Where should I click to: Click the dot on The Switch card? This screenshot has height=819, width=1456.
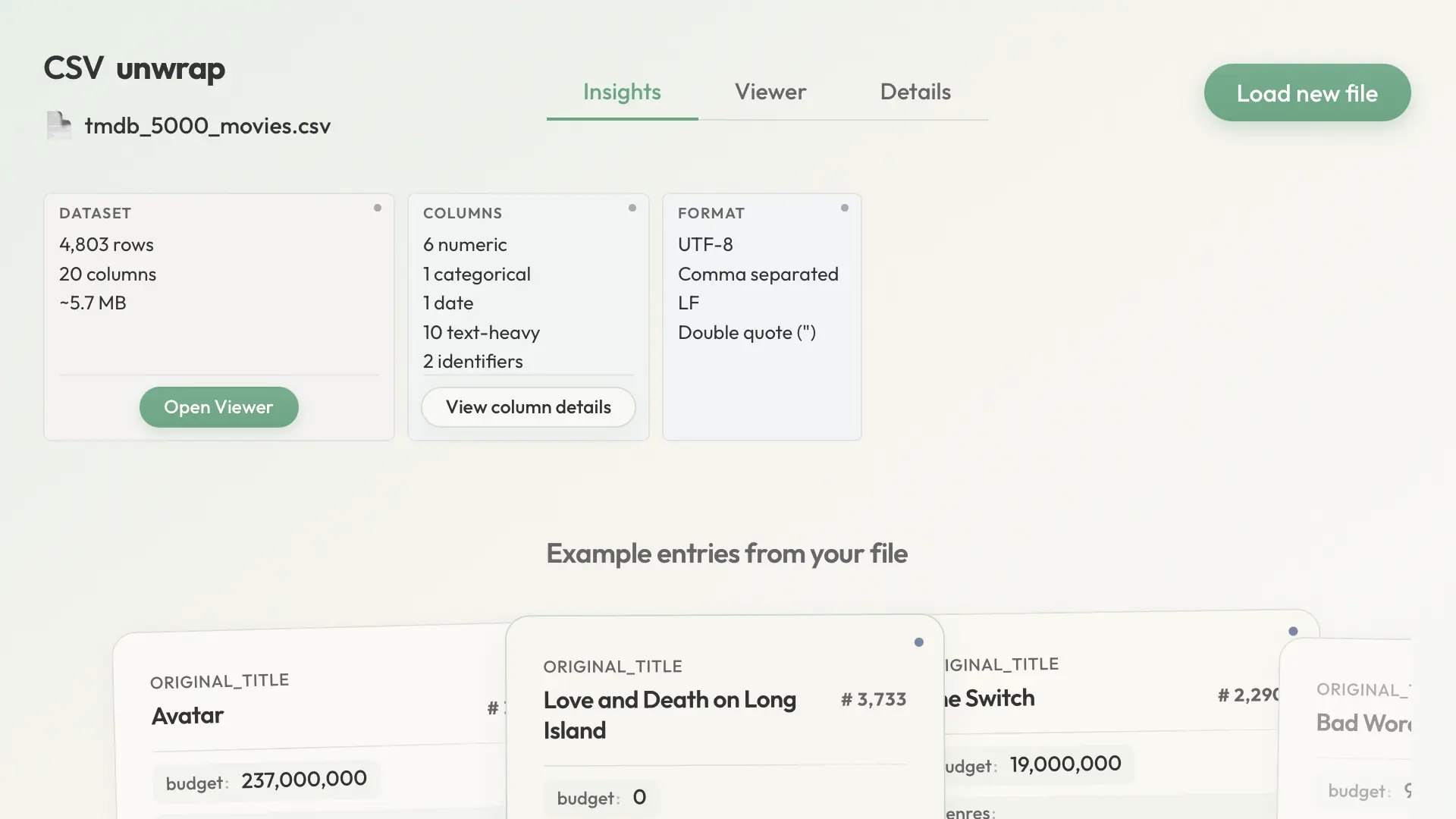click(x=1294, y=631)
